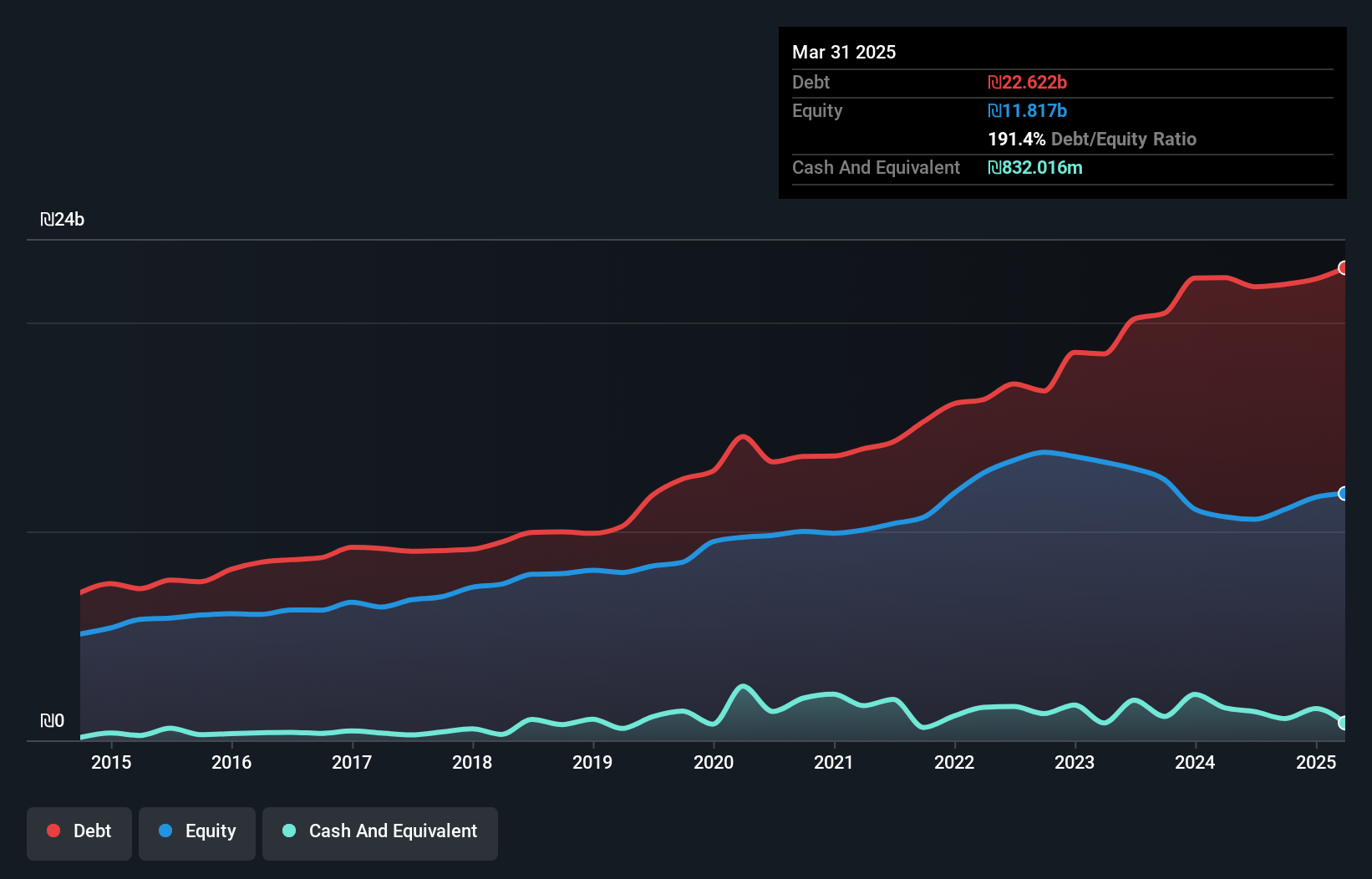Select the 2023 label on the x-axis
The height and width of the screenshot is (879, 1372).
1075,762
